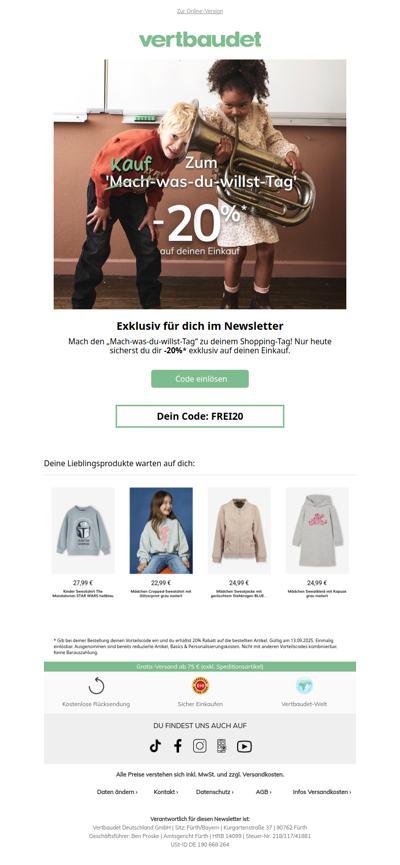The width and height of the screenshot is (400, 865).
Task: Open the Instagram social icon
Action: point(200,746)
